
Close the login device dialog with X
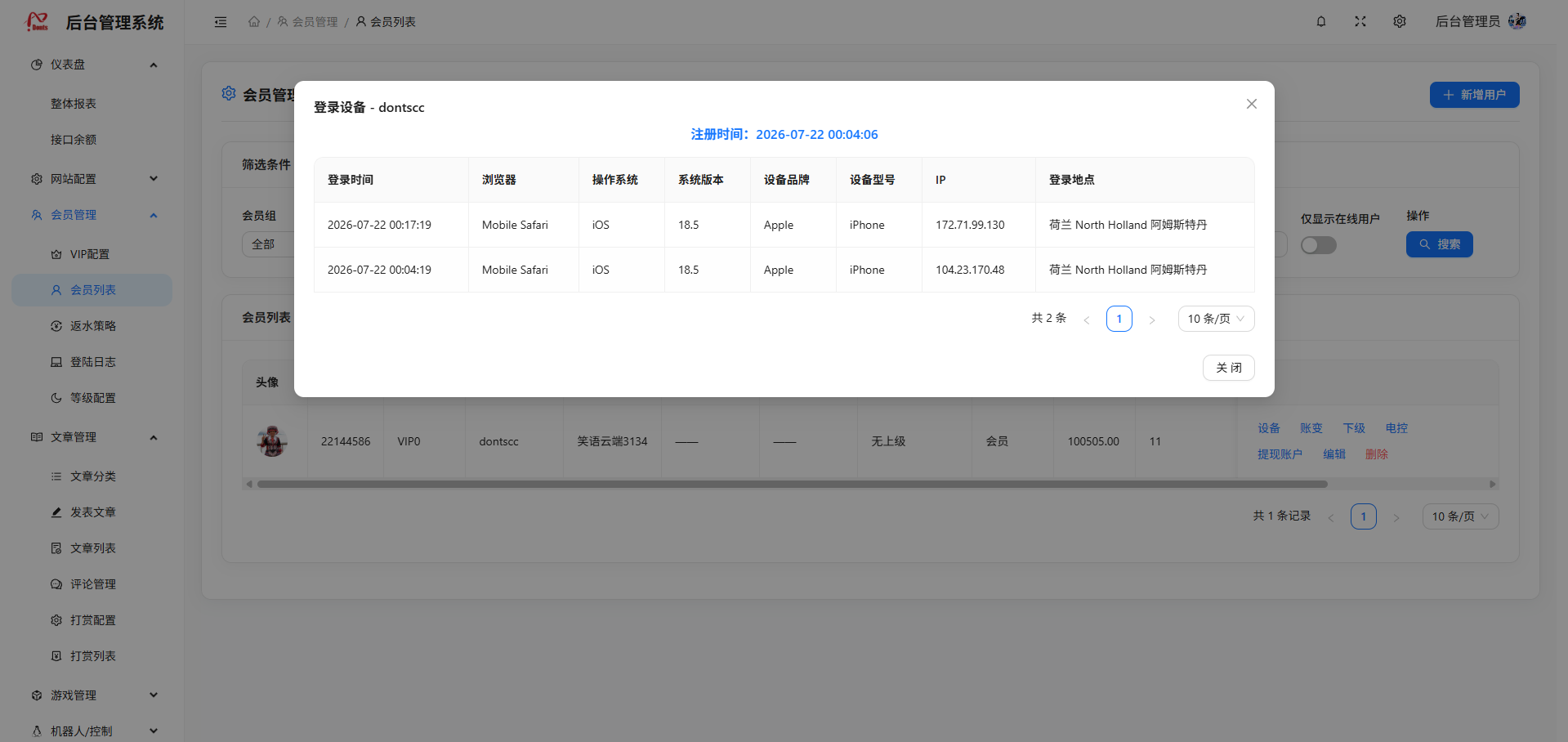point(1251,104)
